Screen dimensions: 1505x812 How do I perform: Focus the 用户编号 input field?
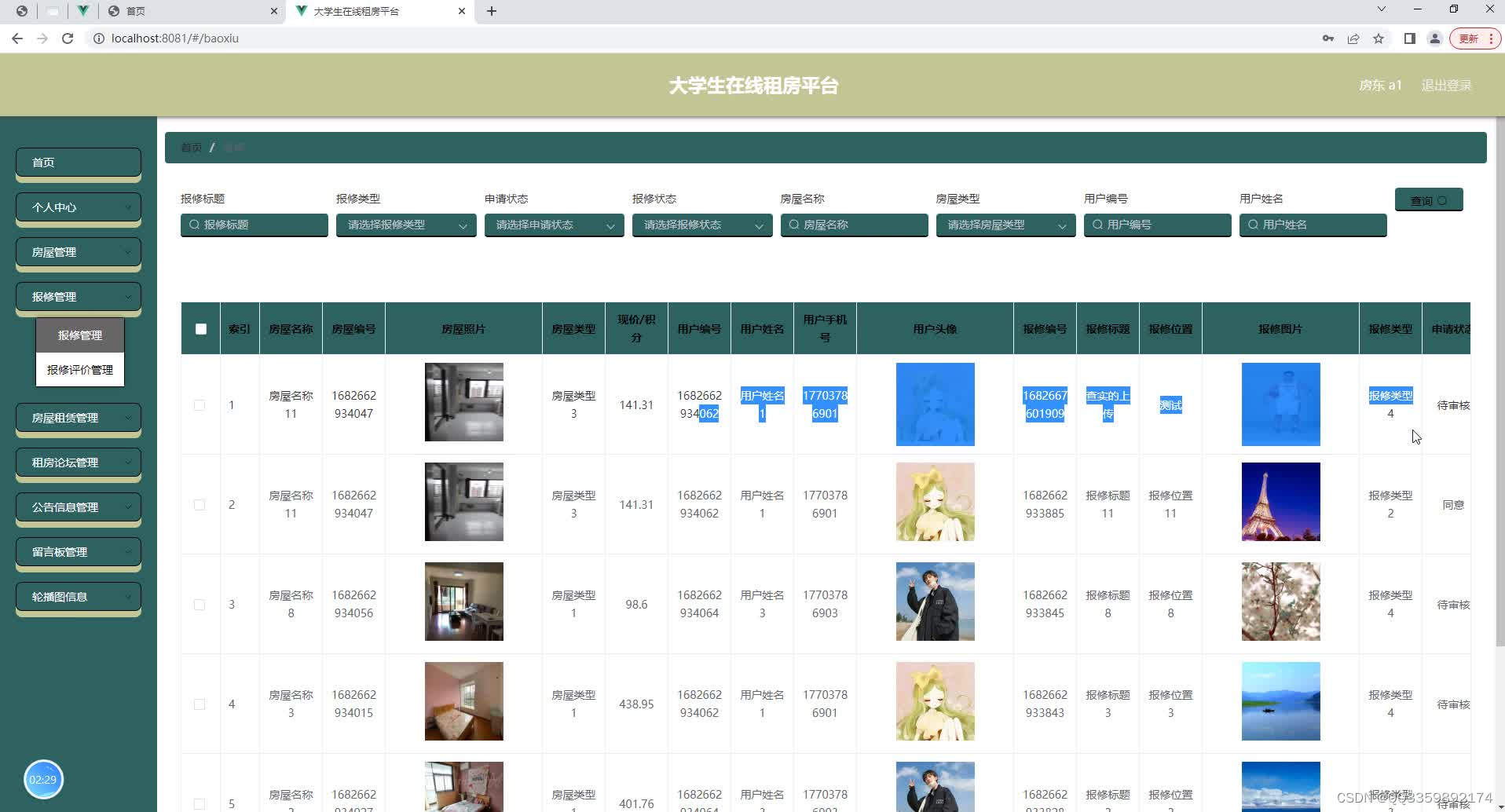[x=1158, y=225]
